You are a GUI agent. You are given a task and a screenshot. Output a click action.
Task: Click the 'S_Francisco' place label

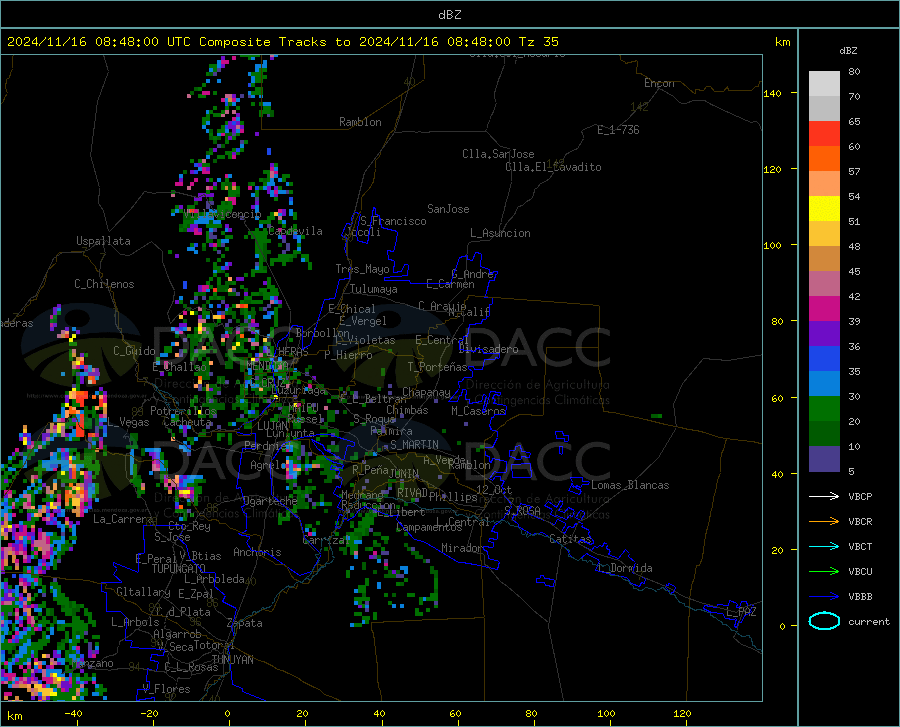(393, 221)
